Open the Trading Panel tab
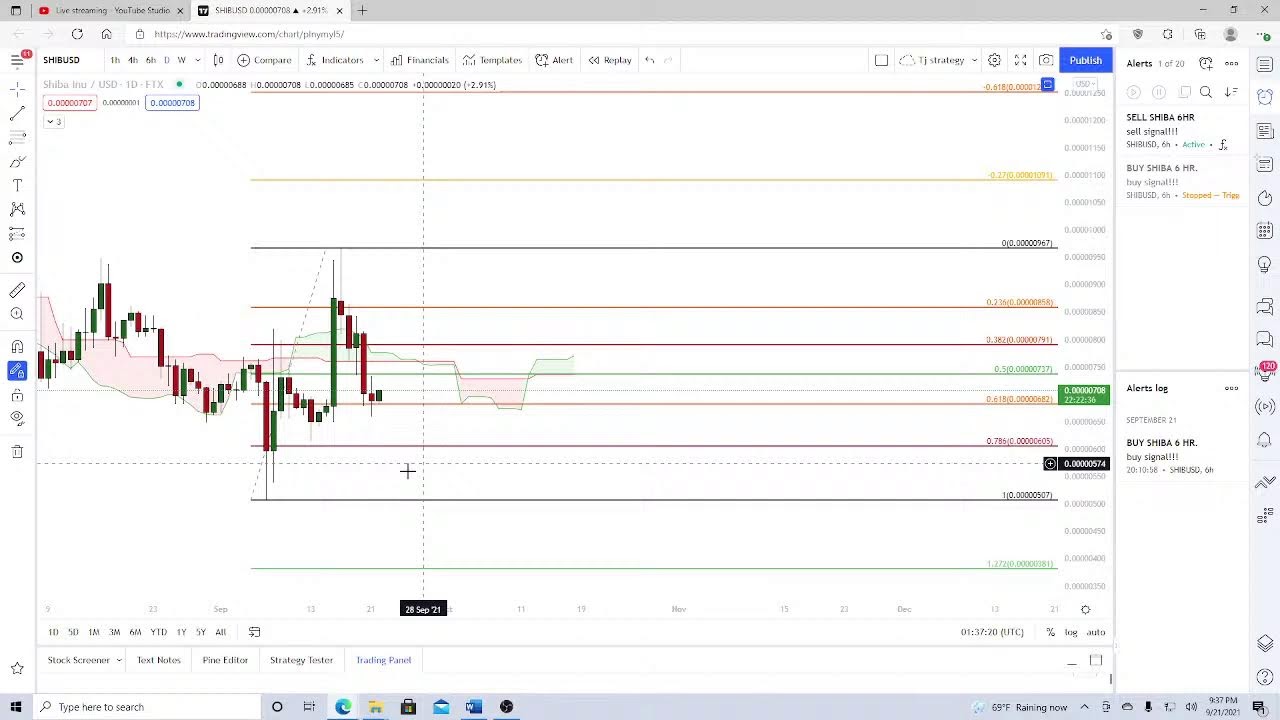The height and width of the screenshot is (720, 1280). [x=384, y=660]
